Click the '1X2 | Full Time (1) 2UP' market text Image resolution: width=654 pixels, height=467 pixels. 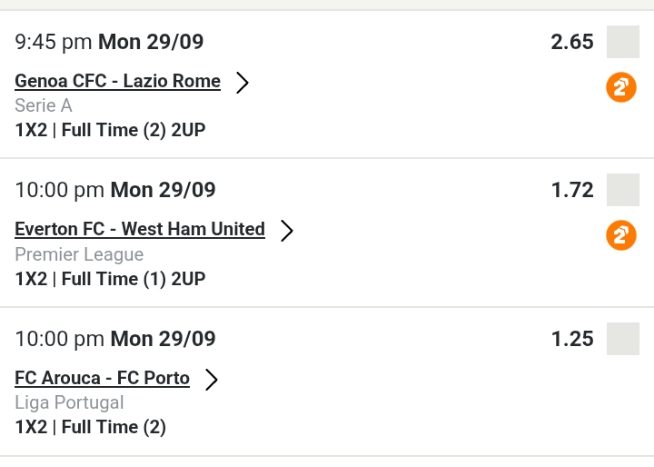tap(110, 279)
